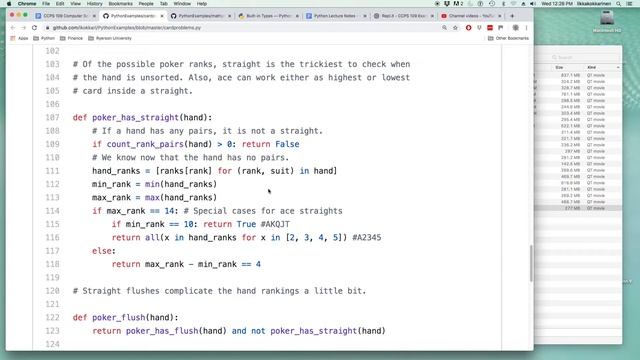
Task: Open Macintosh HD drive on desktop
Action: point(607,22)
